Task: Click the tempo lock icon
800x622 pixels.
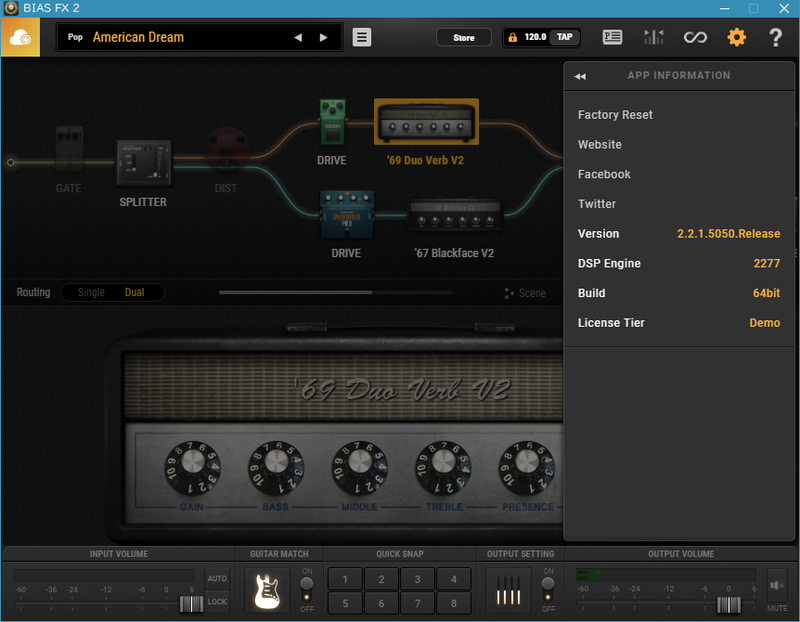Action: pos(512,37)
